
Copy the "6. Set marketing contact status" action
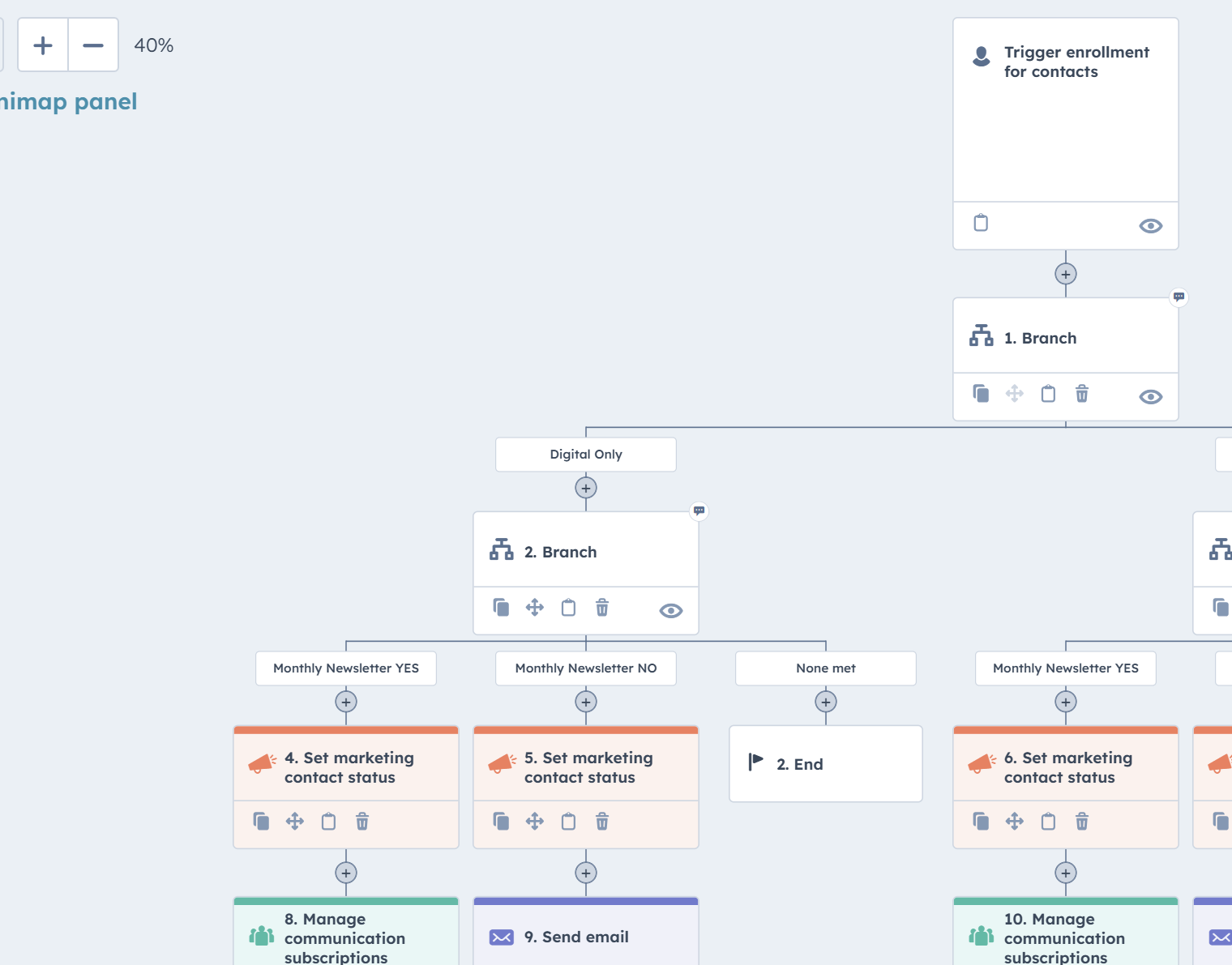[x=981, y=821]
